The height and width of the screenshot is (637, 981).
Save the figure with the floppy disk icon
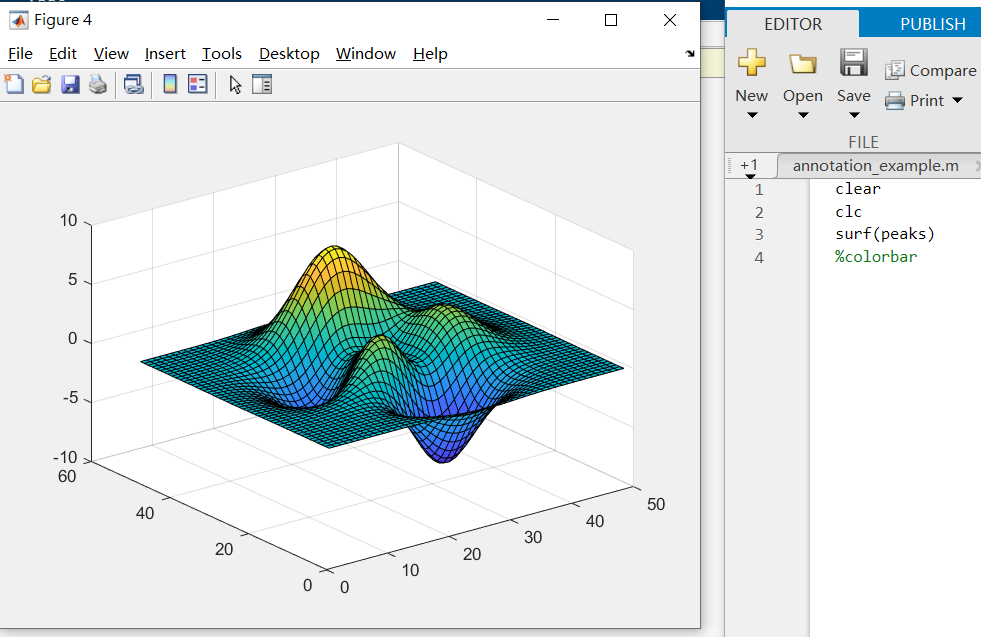pyautogui.click(x=70, y=84)
